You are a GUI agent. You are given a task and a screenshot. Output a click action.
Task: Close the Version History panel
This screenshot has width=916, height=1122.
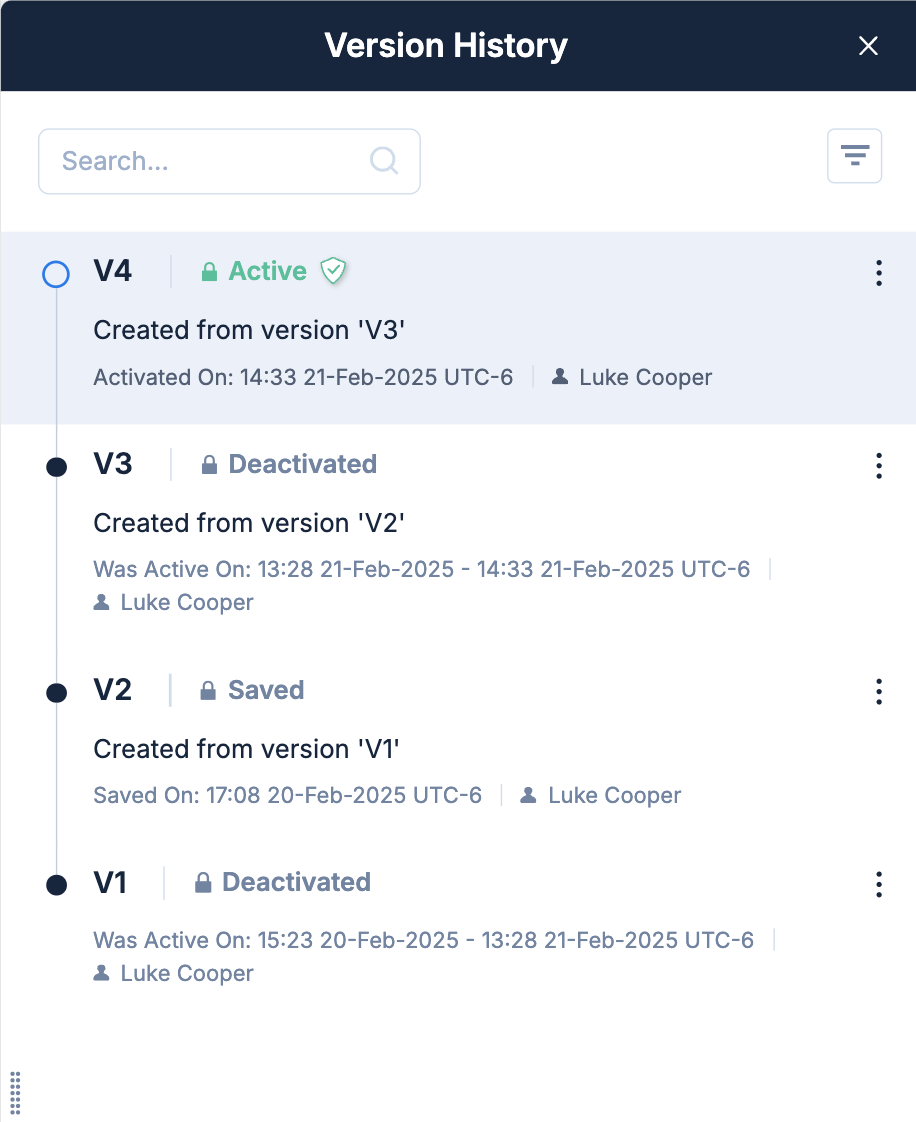(868, 46)
